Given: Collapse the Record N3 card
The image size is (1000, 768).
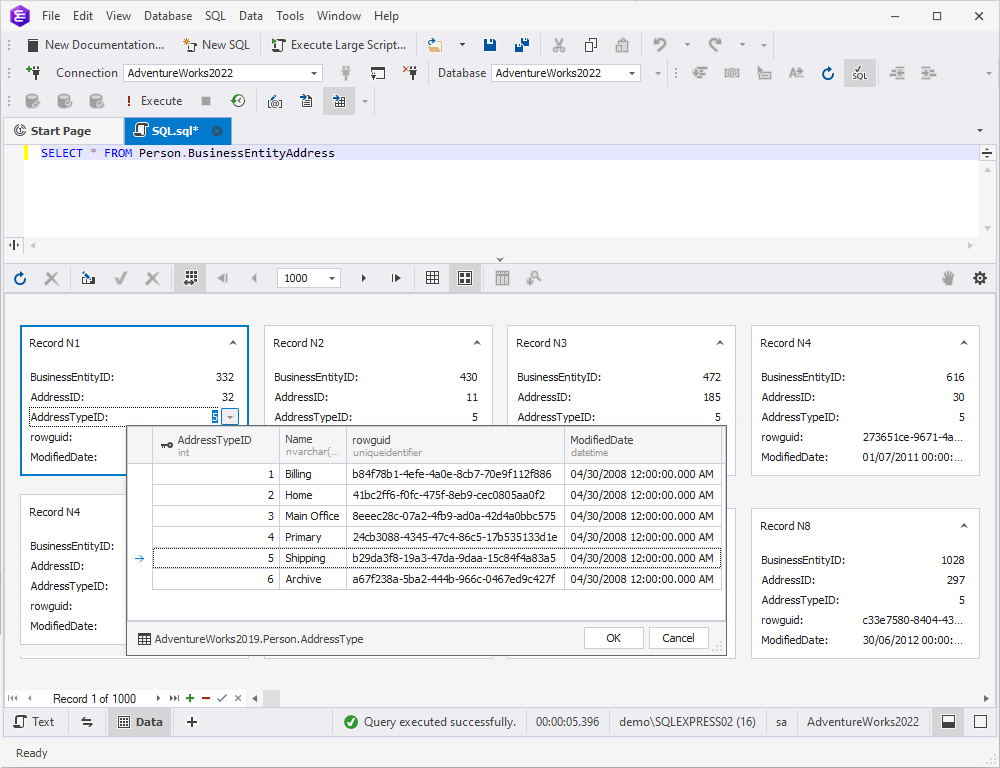Looking at the screenshot, I should pyautogui.click(x=720, y=343).
